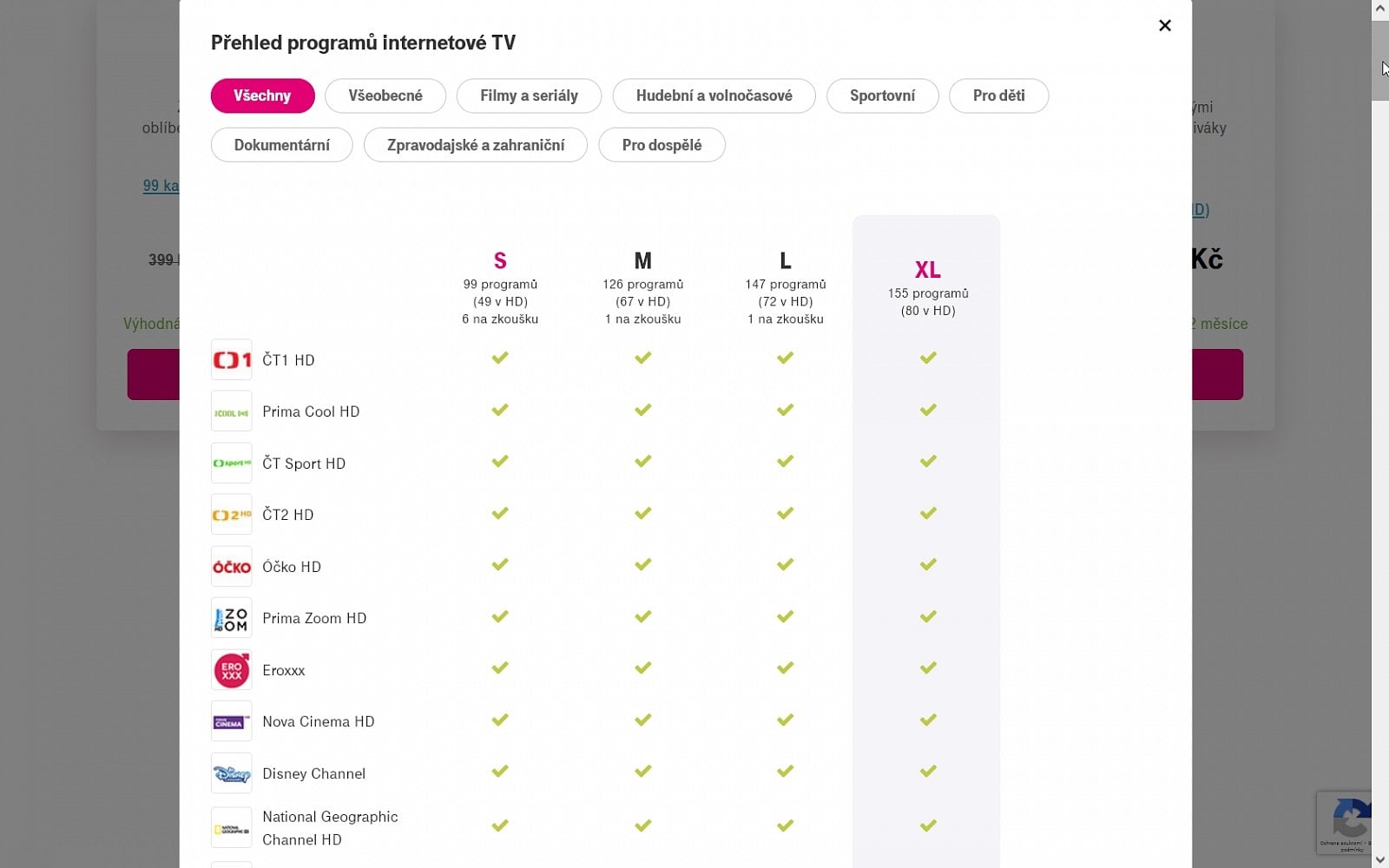Switch to Filmy a seriály filter
The width and height of the screenshot is (1389, 868).
(x=529, y=95)
